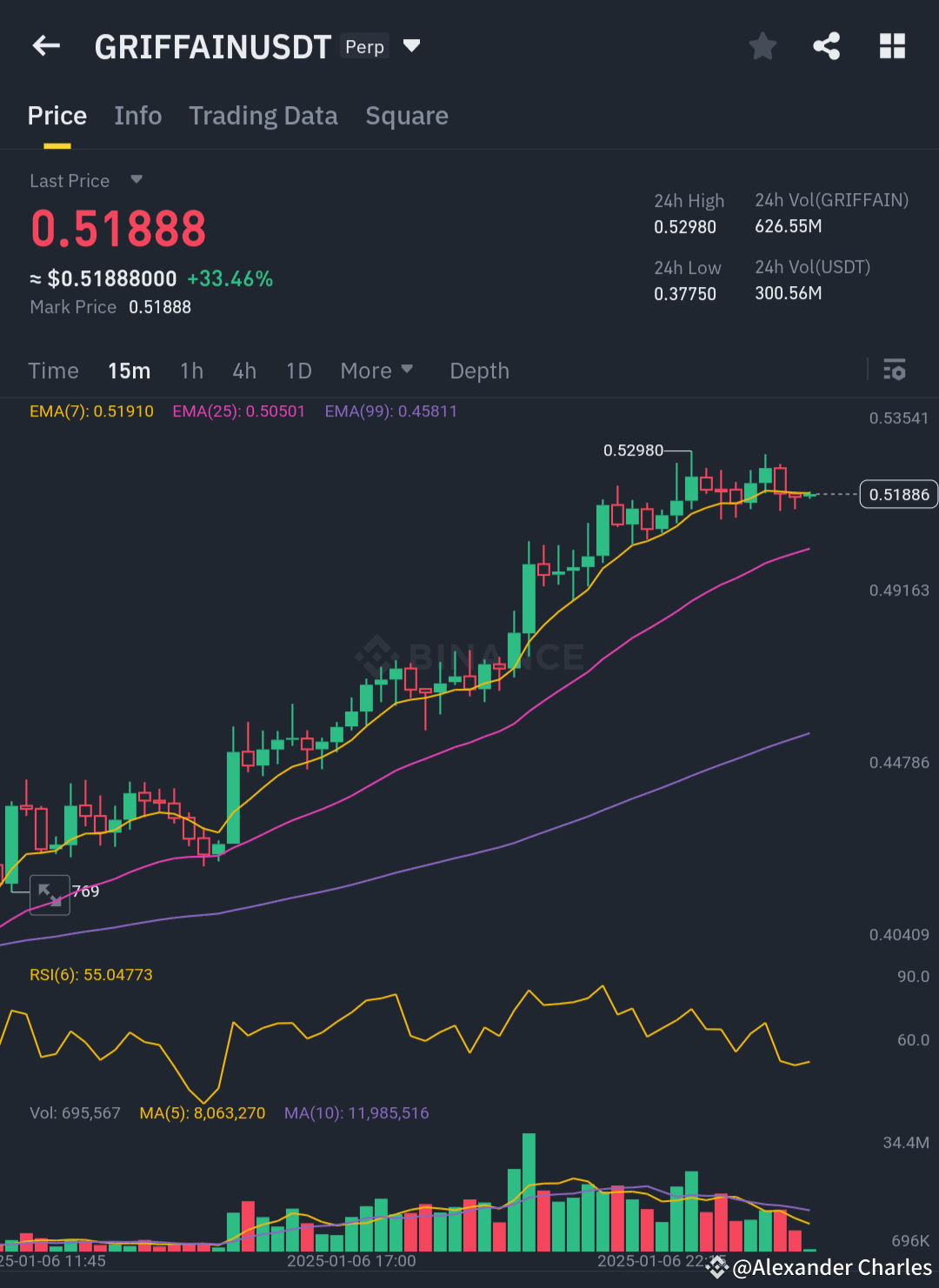Screen dimensions: 939x1288
Task: Switch to the Info tab
Action: pyautogui.click(x=138, y=116)
